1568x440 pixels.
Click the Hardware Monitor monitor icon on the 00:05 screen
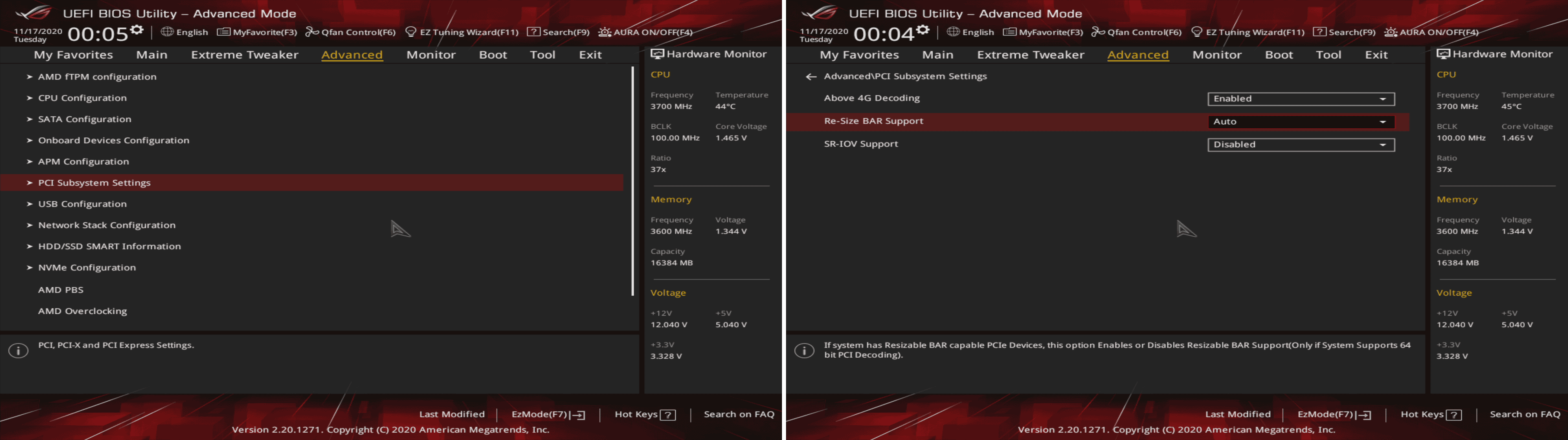click(657, 54)
